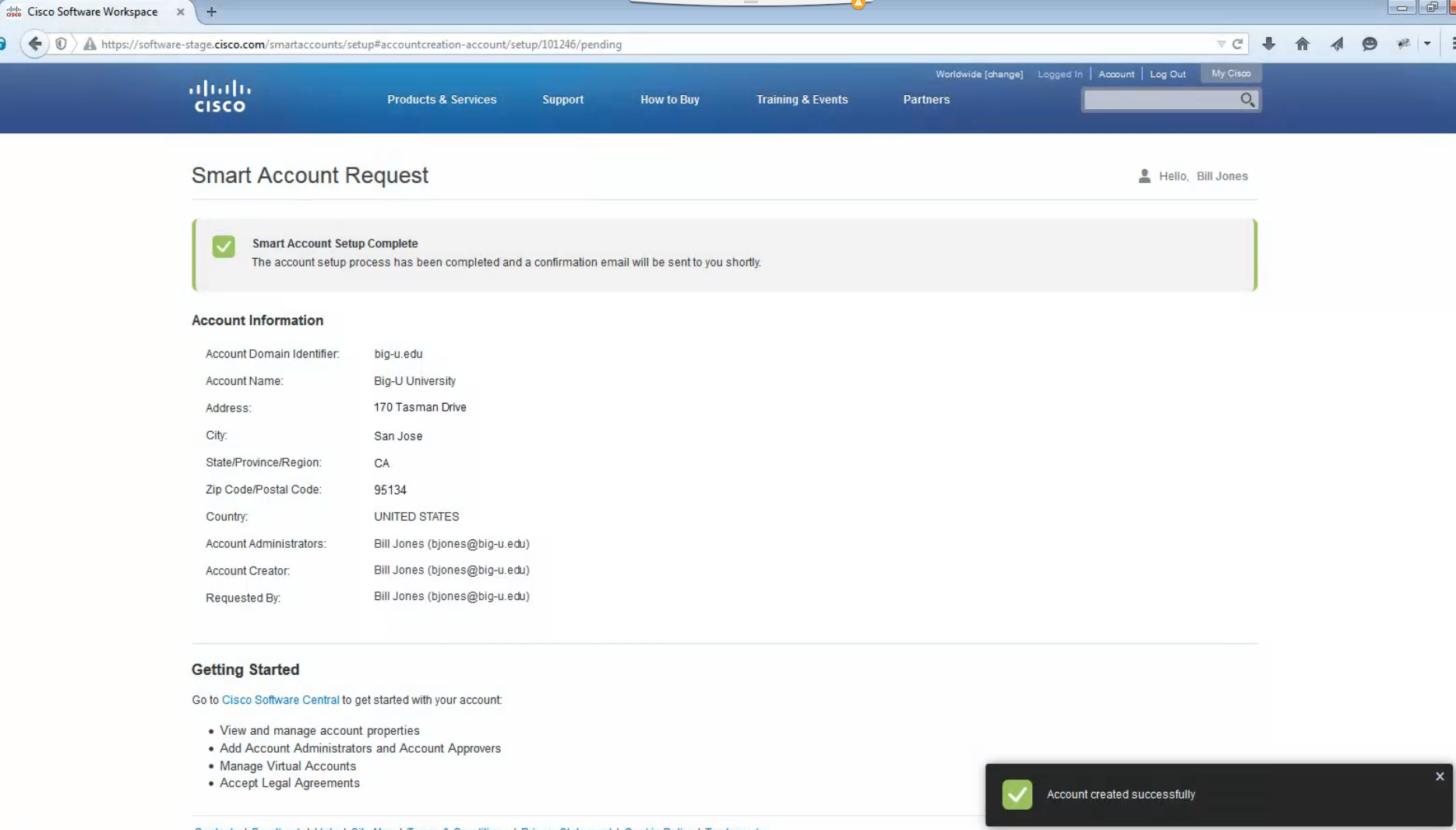Click the Smart Account Setup Complete title
The image size is (1456, 830).
click(335, 244)
